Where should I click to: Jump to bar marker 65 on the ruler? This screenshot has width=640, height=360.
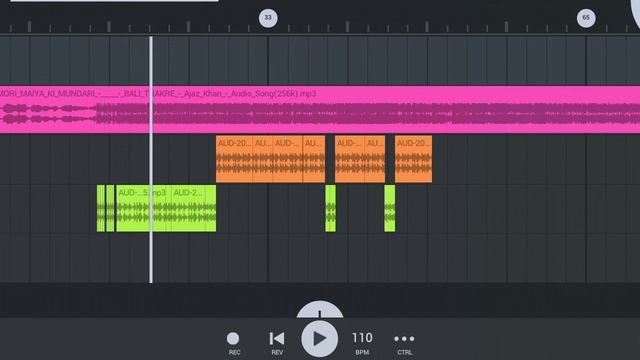[586, 18]
